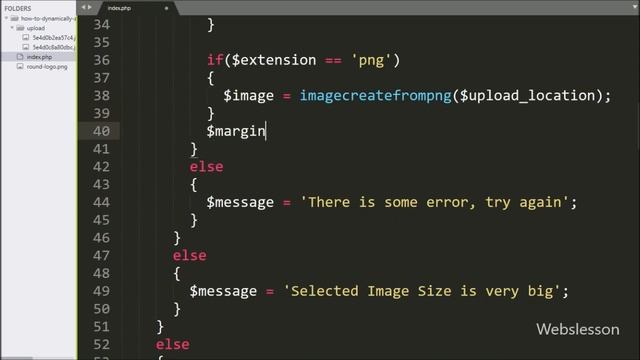Open the 5e4d0b2ea57c4 image file
The height and width of the screenshot is (360, 640).
54,38
